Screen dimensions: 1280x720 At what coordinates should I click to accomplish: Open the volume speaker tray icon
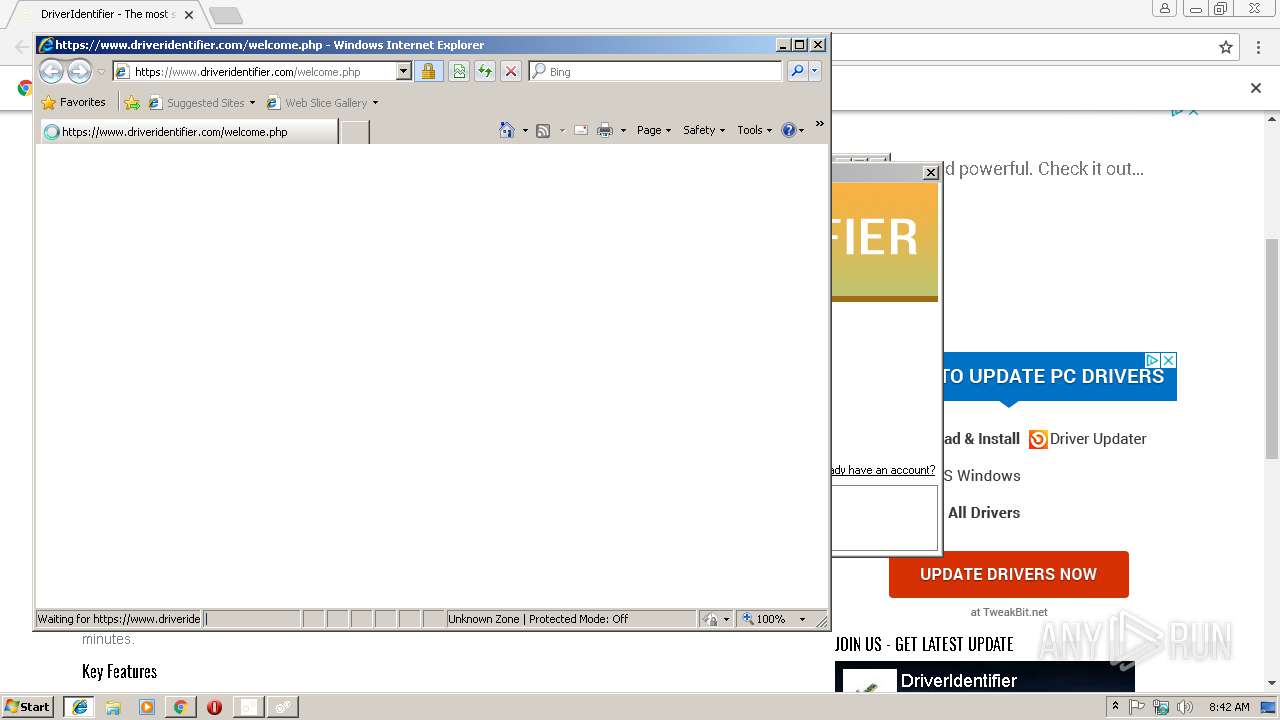(x=1184, y=707)
